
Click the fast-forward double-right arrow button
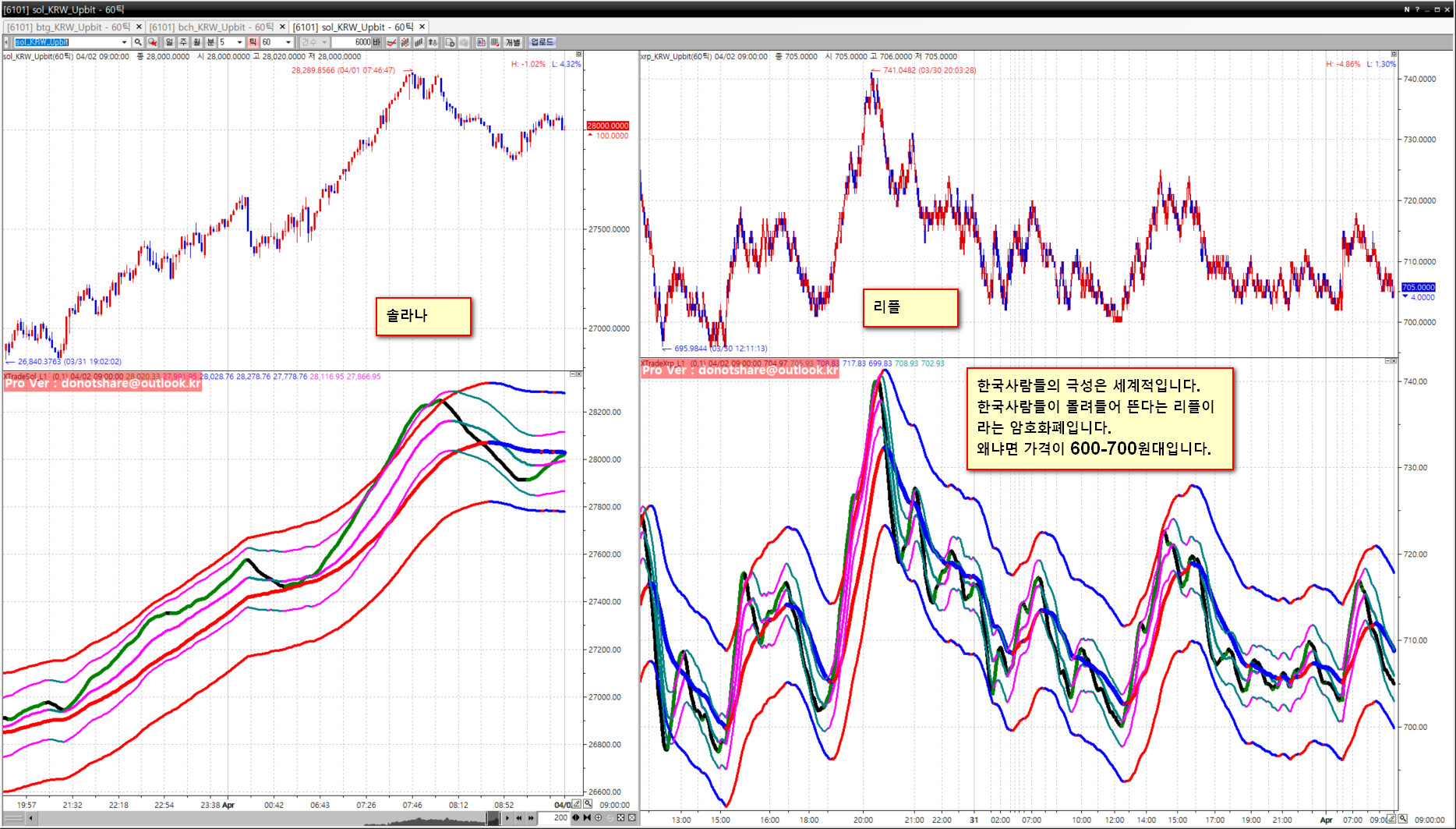pos(531,818)
